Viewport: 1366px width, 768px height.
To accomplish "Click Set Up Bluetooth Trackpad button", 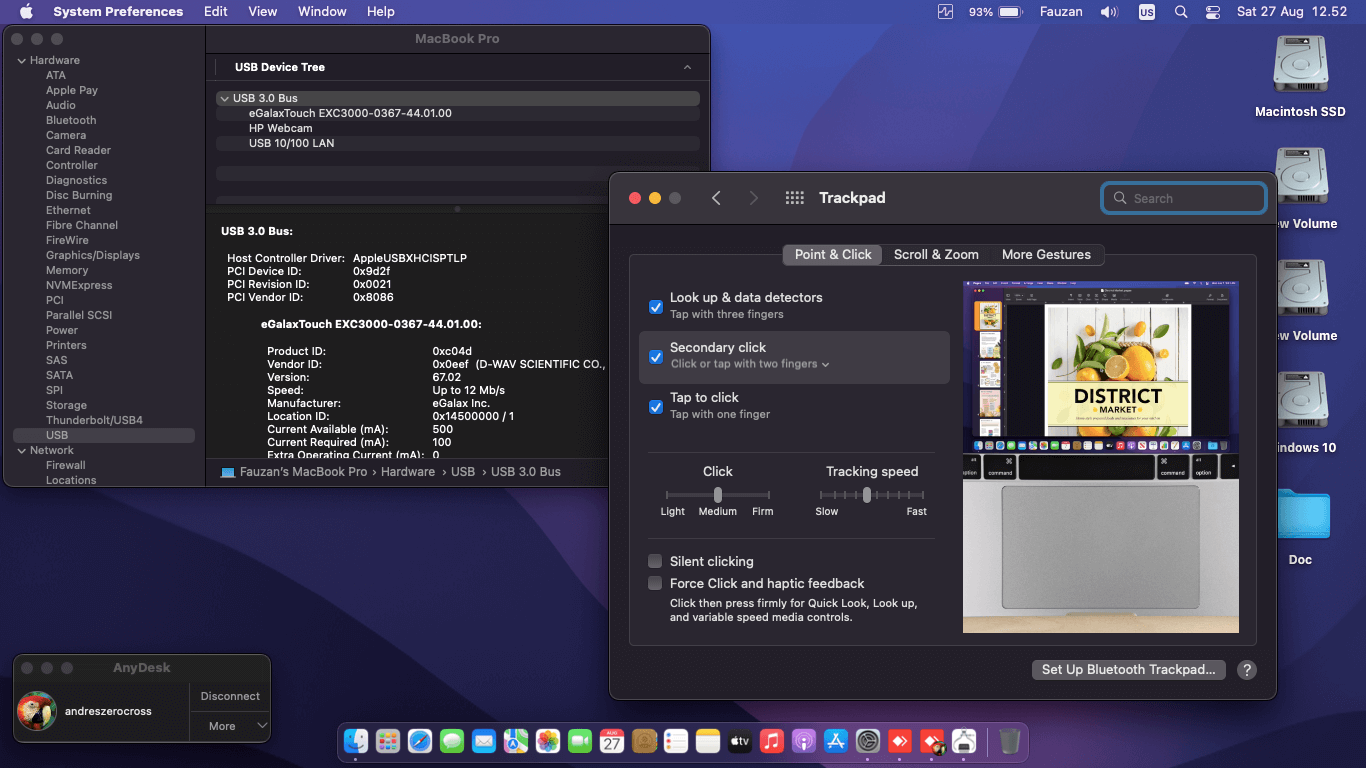I will pyautogui.click(x=1128, y=670).
